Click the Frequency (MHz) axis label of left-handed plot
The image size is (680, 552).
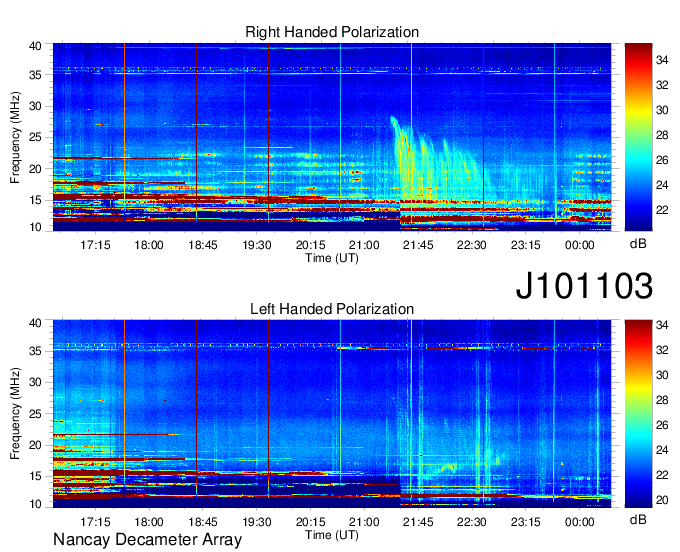point(15,414)
